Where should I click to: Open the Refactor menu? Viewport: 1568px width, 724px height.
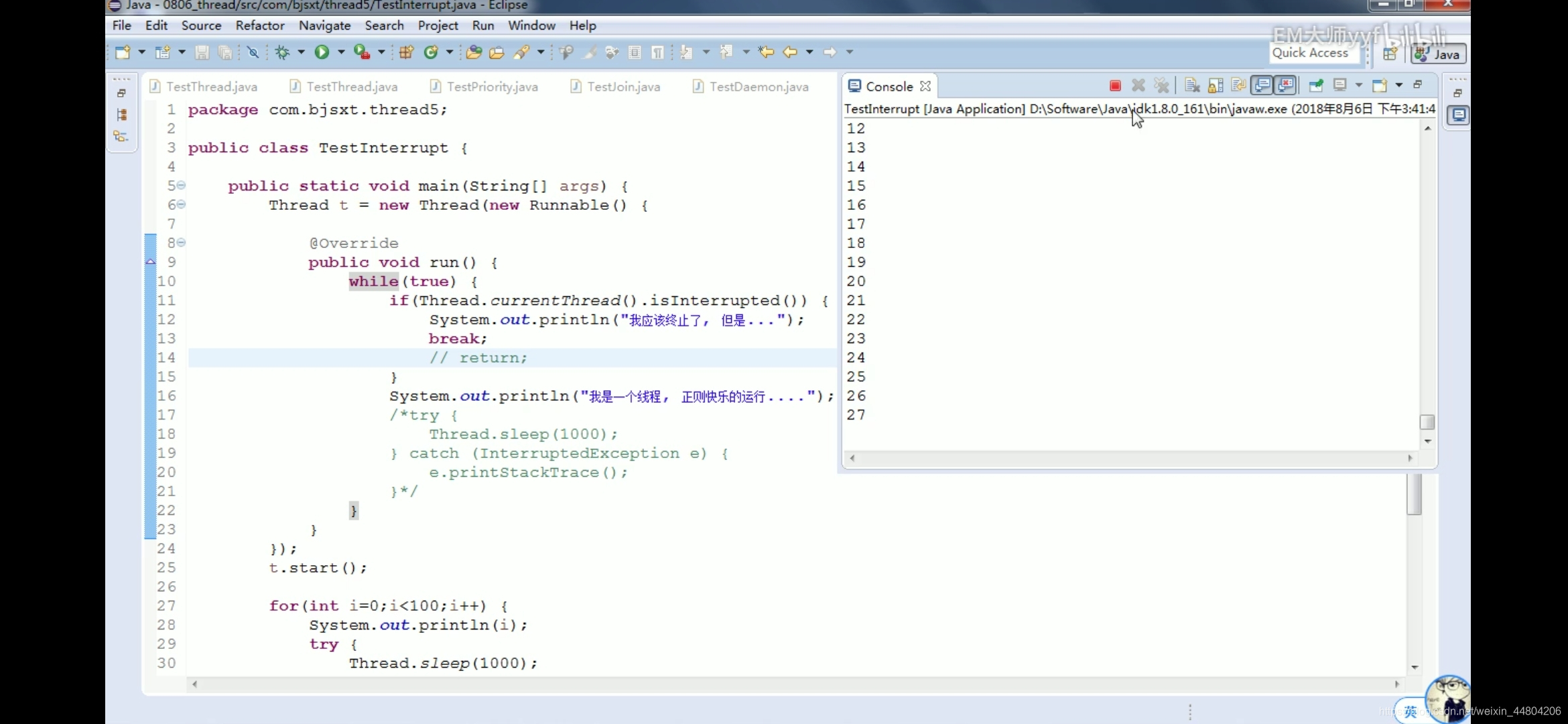click(260, 25)
